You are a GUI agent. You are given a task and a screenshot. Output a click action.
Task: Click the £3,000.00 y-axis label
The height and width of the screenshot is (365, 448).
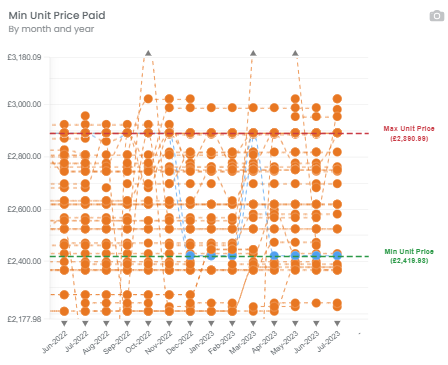pyautogui.click(x=24, y=104)
